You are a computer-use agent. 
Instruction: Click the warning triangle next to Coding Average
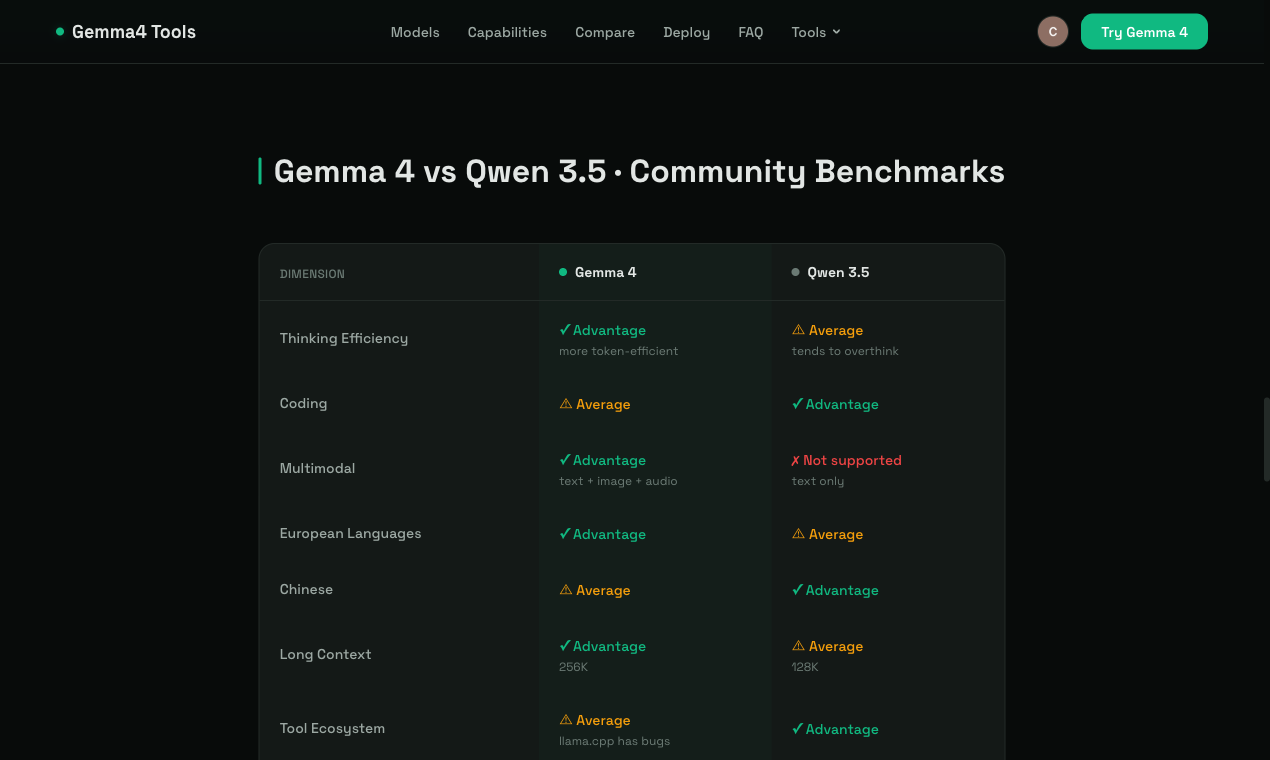pos(566,403)
